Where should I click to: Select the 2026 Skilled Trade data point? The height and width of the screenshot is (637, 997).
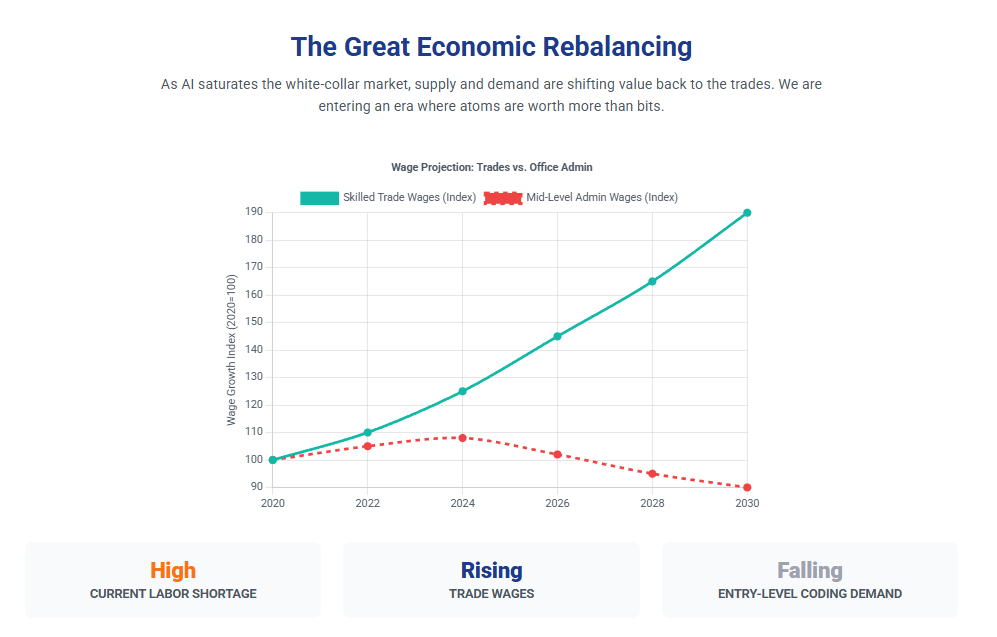[557, 336]
